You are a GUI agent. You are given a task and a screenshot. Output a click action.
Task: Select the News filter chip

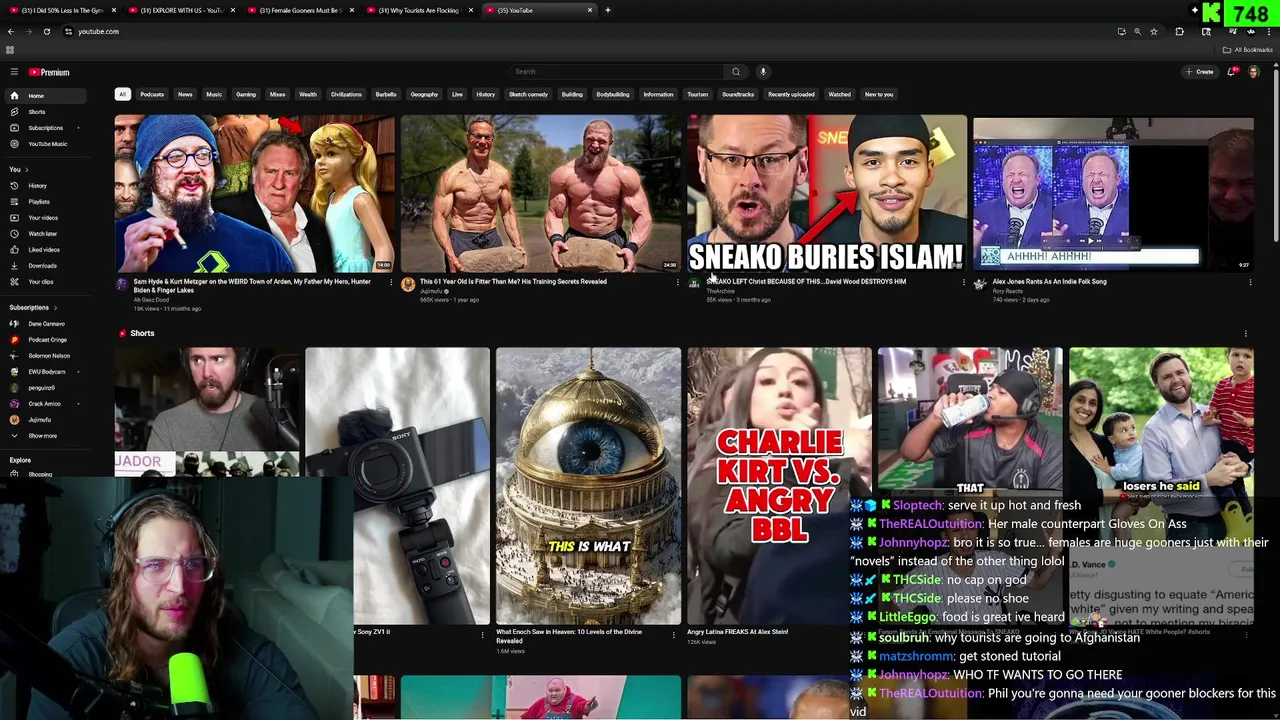pos(185,95)
